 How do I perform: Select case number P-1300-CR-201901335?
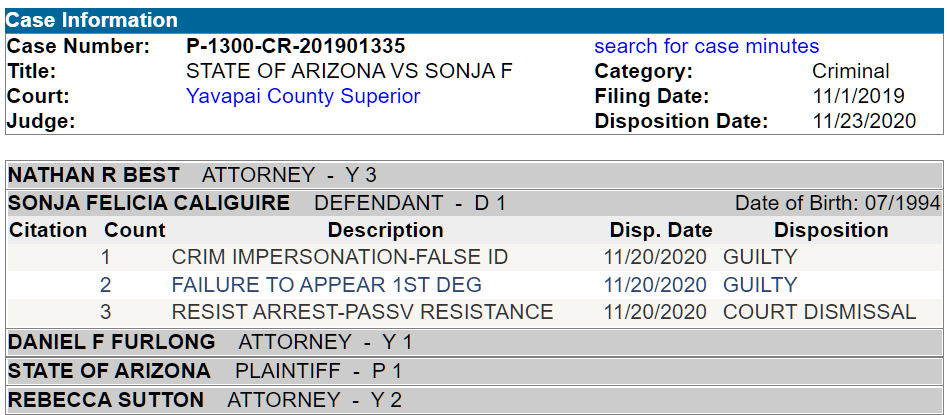tap(295, 46)
